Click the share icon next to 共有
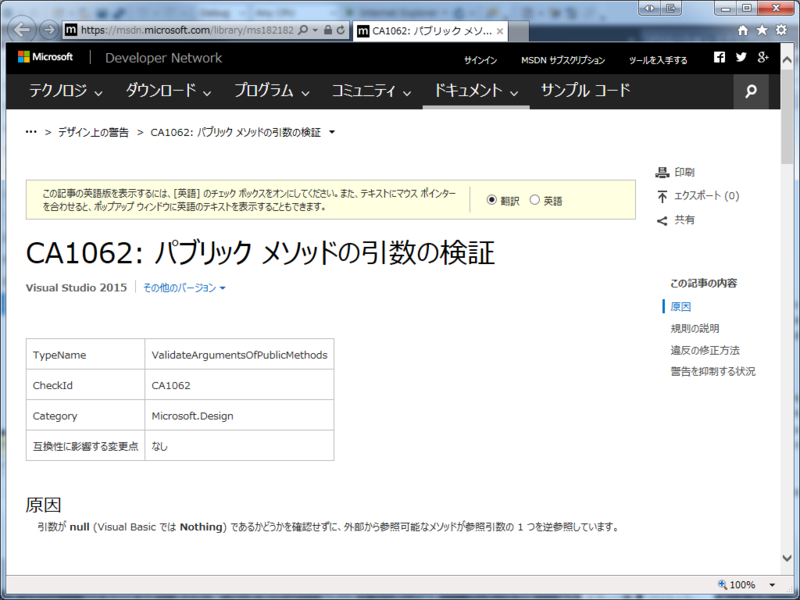 click(662, 221)
